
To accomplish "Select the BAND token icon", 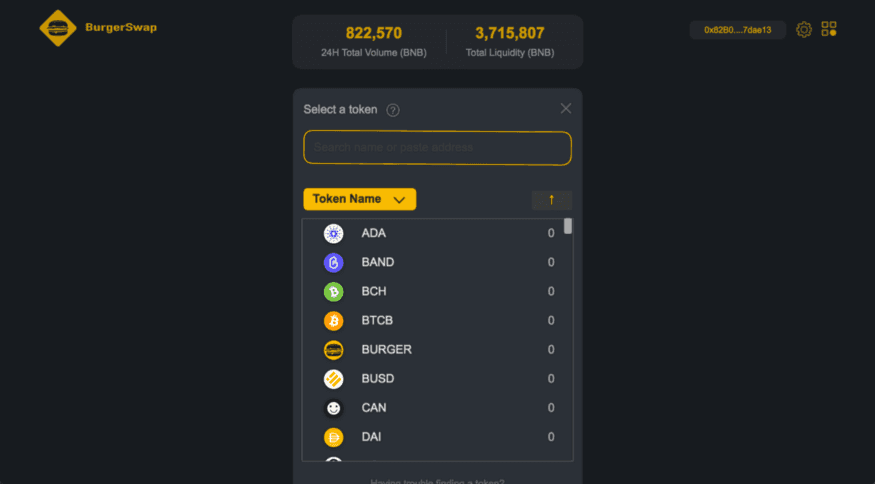I will click(x=333, y=262).
